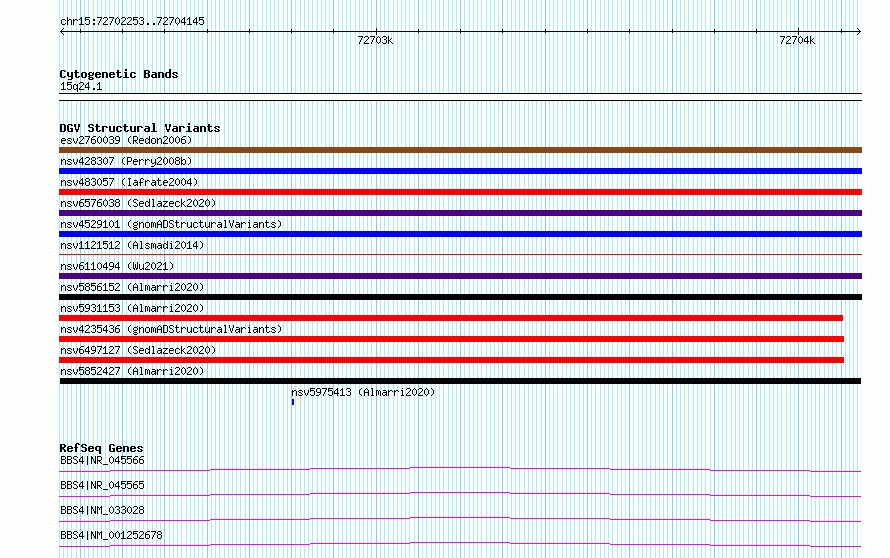This screenshot has height=558, width=890.
Task: Click the thin red nsv1121512 variant line
Action: click(x=460, y=254)
